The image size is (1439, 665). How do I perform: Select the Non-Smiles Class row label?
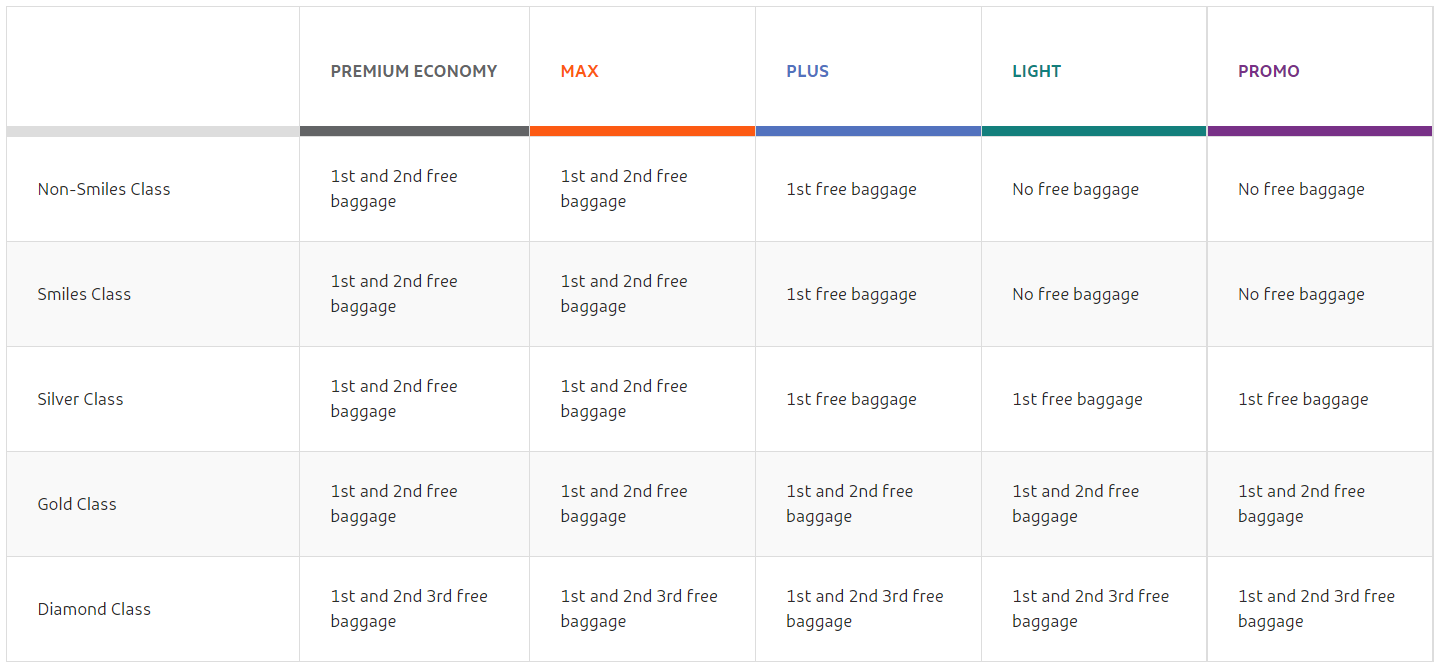coord(104,189)
